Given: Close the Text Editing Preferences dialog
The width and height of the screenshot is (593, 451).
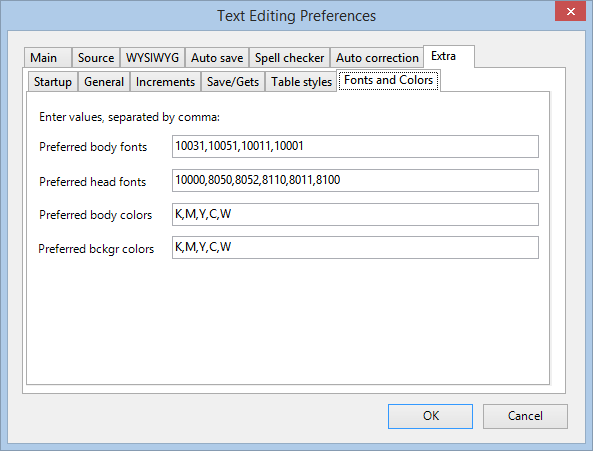Looking at the screenshot, I should coord(570,11).
